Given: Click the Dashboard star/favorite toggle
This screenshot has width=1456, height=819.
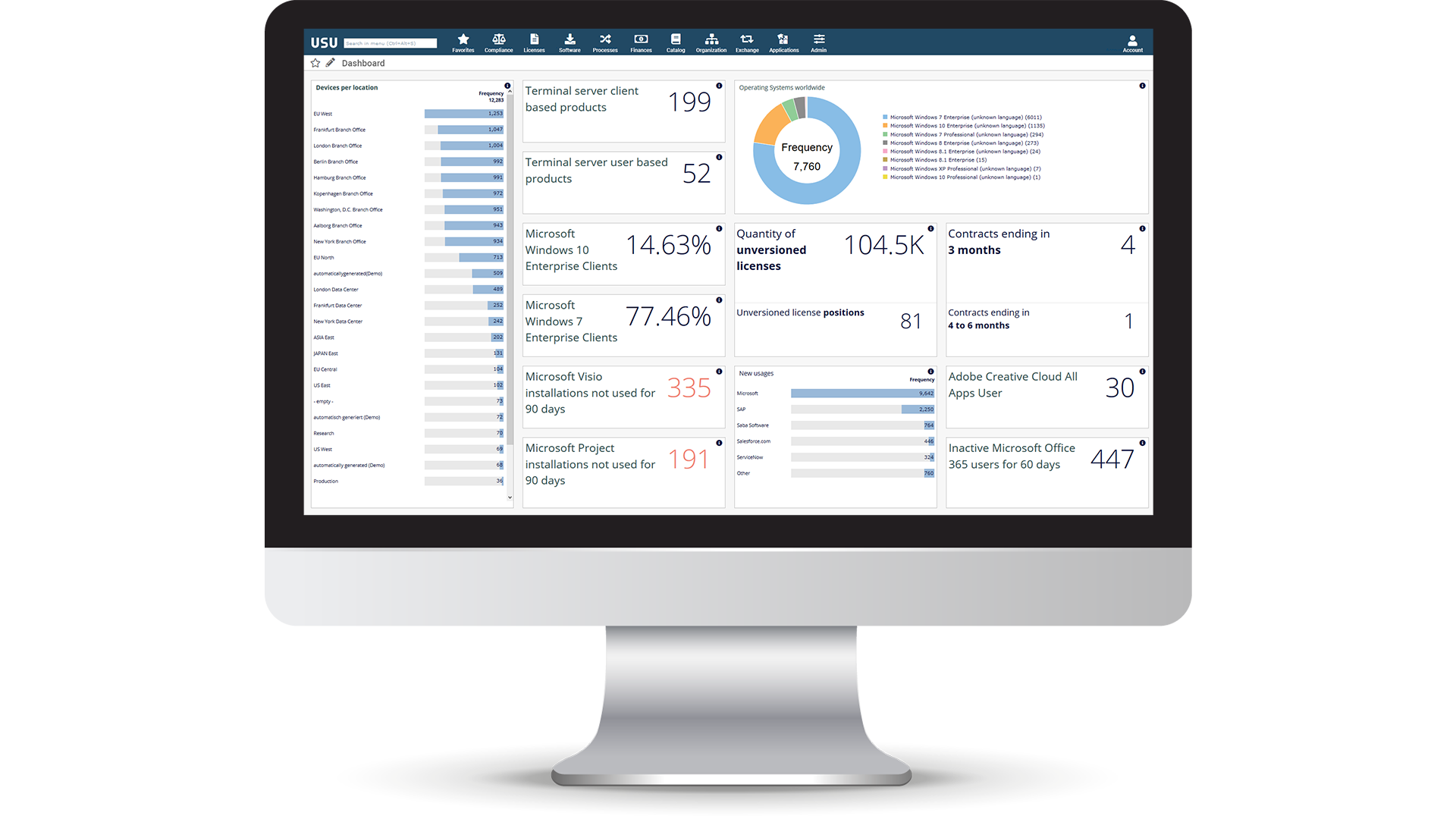Looking at the screenshot, I should pos(316,62).
